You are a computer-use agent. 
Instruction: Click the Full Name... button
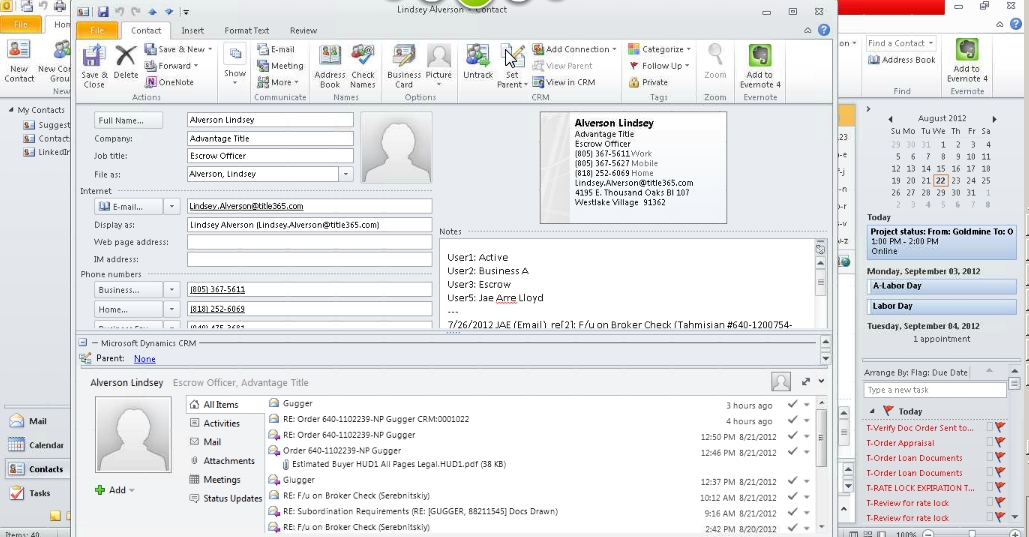(128, 120)
